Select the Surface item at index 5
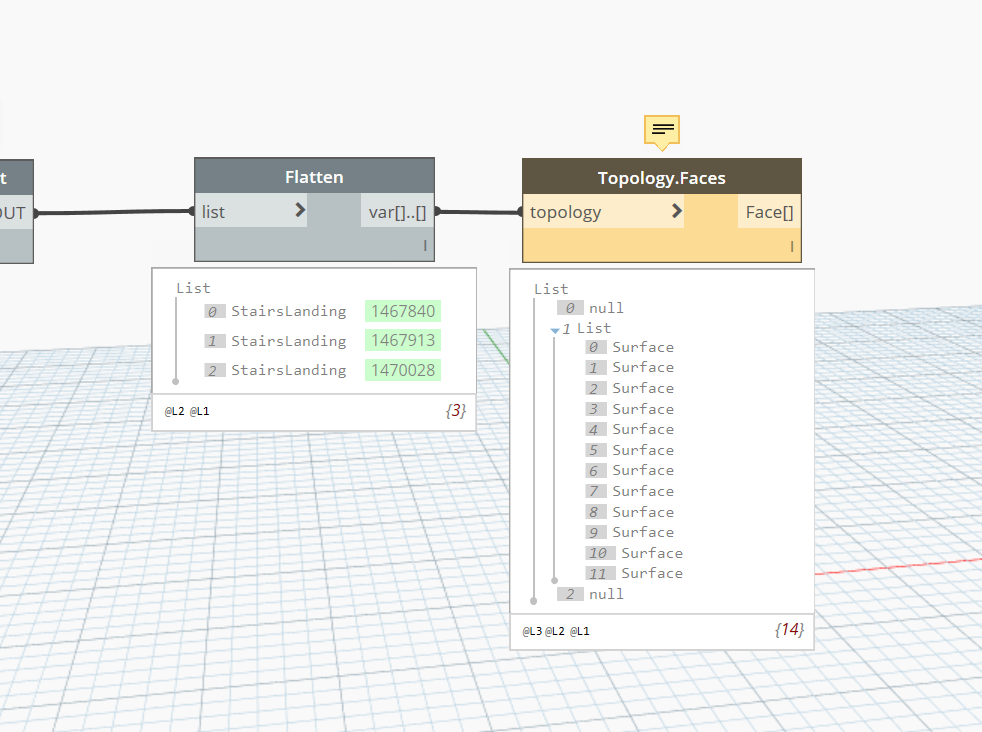 [x=630, y=450]
